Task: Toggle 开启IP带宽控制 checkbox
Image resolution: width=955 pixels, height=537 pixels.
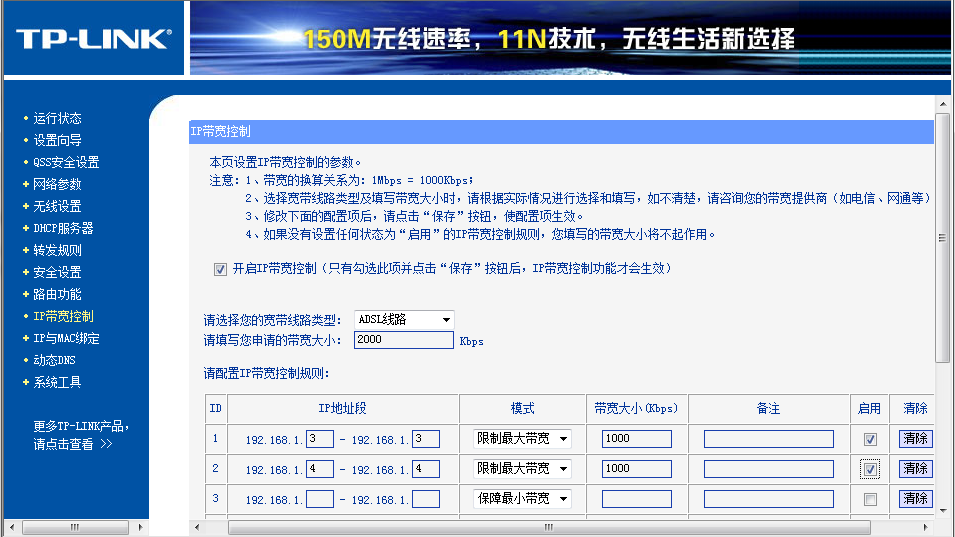Action: point(220,269)
